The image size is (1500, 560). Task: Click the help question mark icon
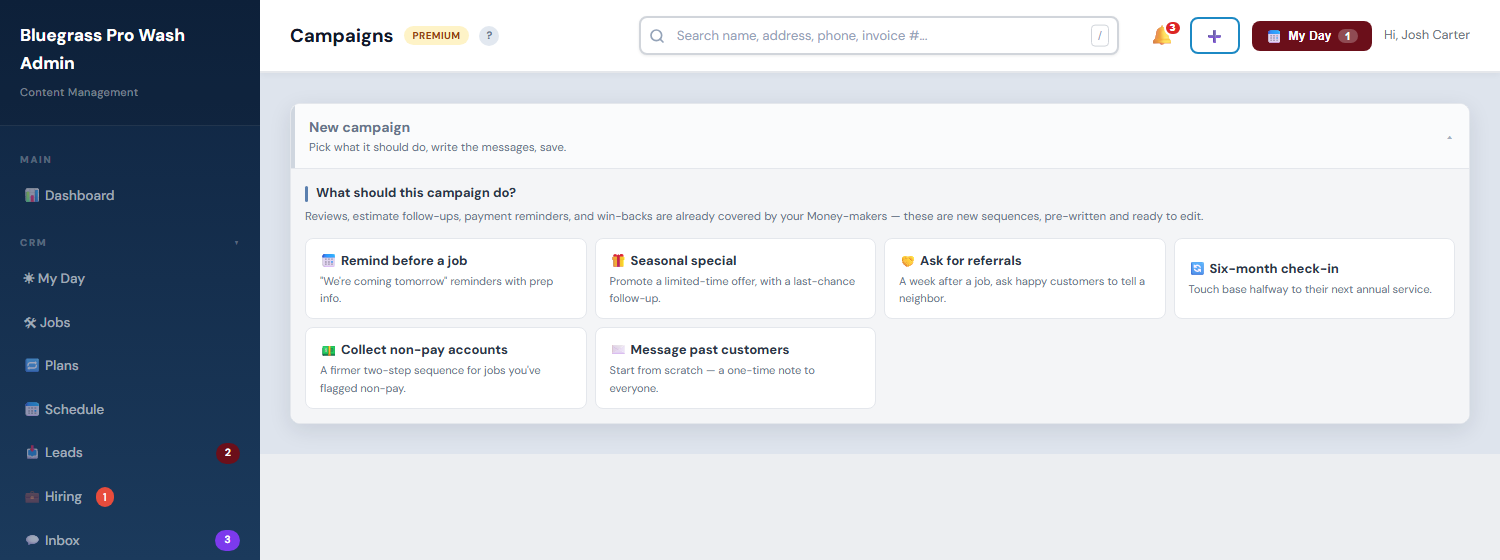(489, 36)
